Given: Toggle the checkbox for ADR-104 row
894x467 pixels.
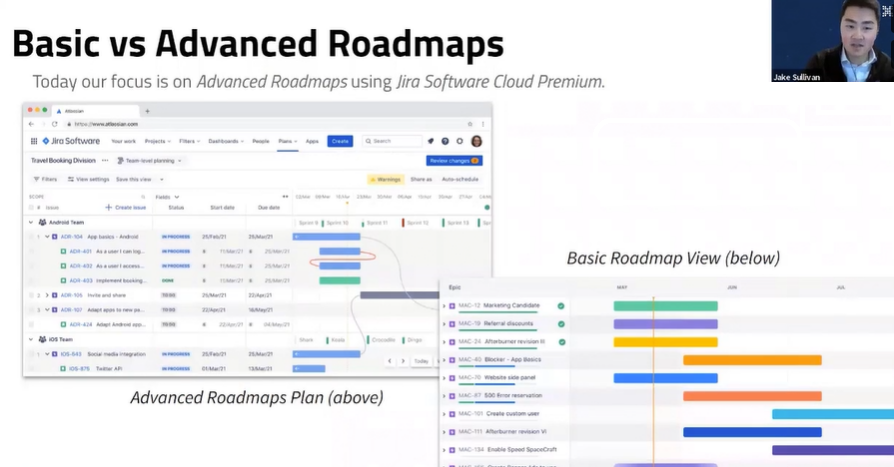Looking at the screenshot, I should [x=31, y=237].
